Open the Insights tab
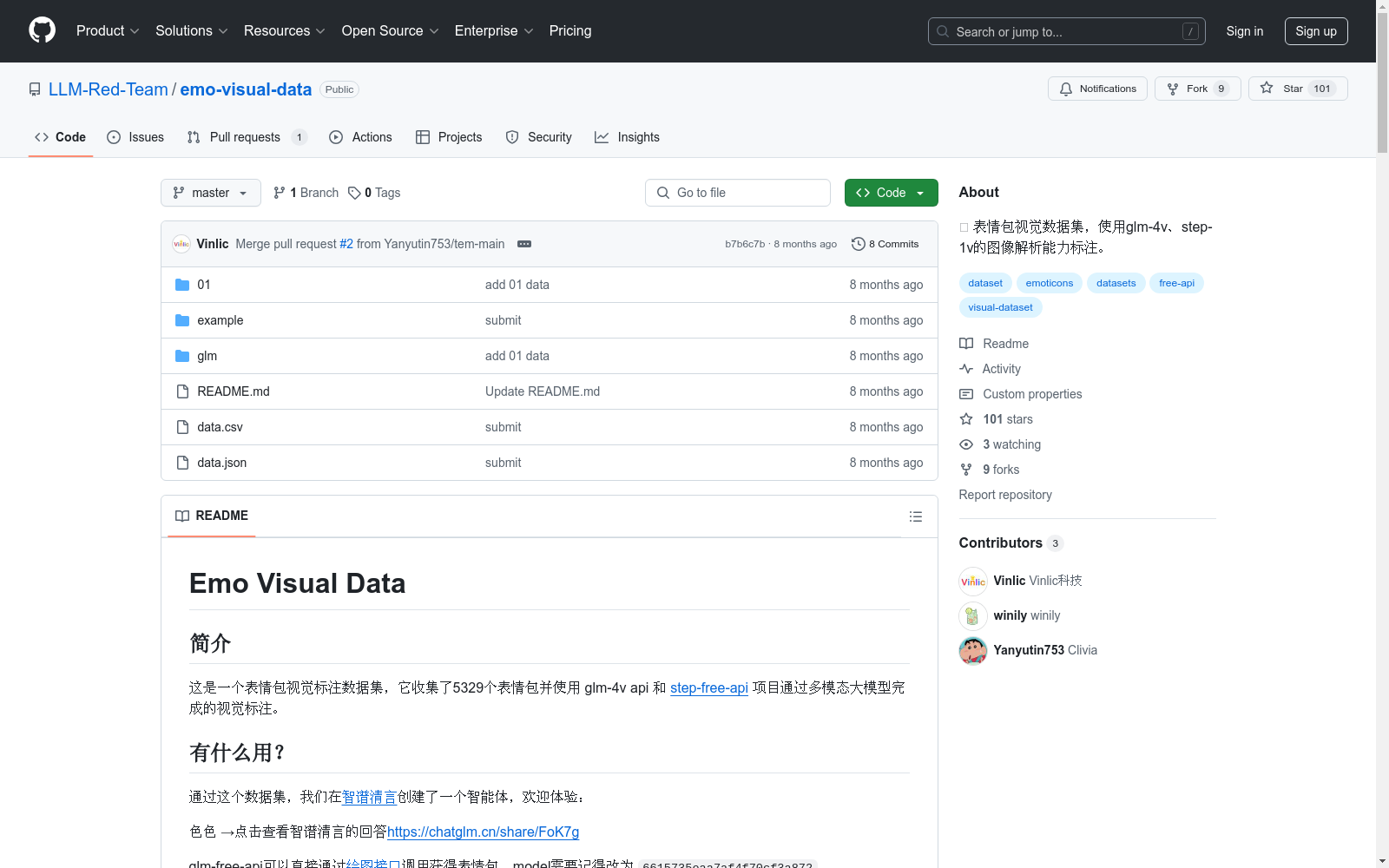This screenshot has width=1389, height=868. pyautogui.click(x=627, y=137)
